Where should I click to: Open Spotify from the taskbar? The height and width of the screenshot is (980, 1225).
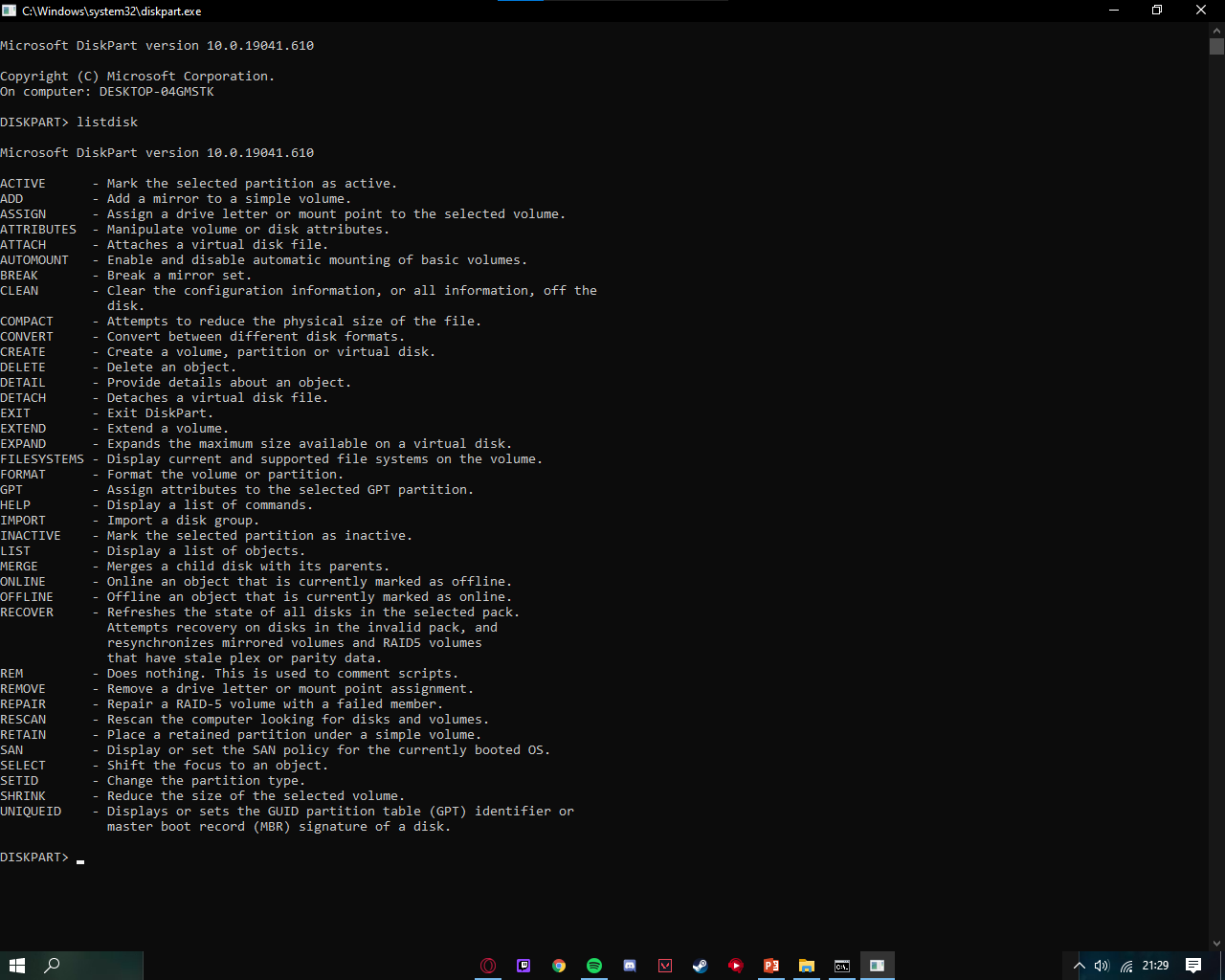[594, 966]
